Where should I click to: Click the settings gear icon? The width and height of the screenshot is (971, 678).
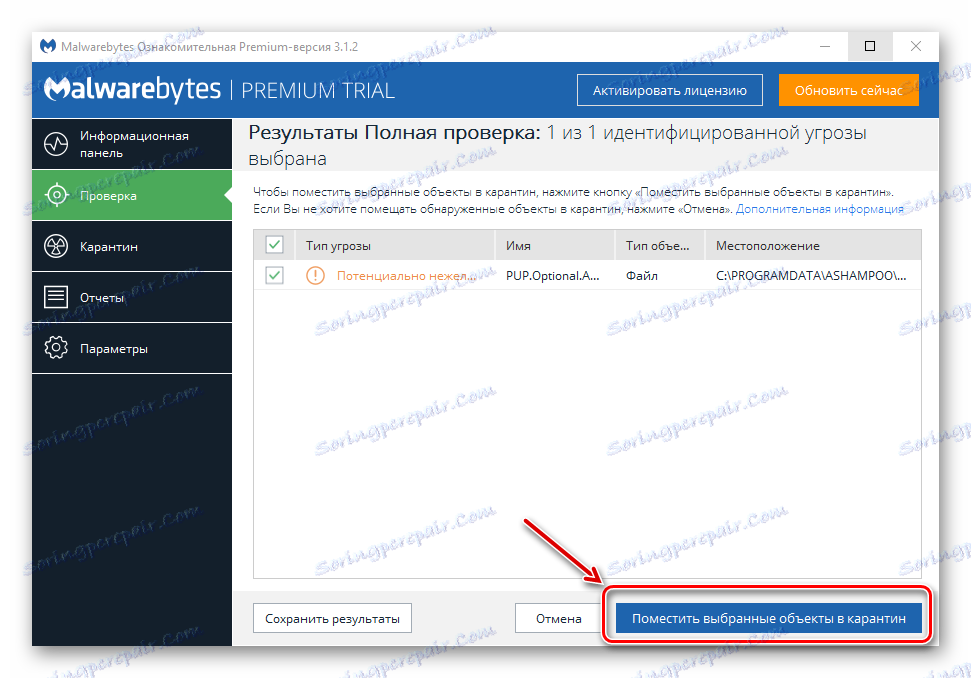coord(56,348)
